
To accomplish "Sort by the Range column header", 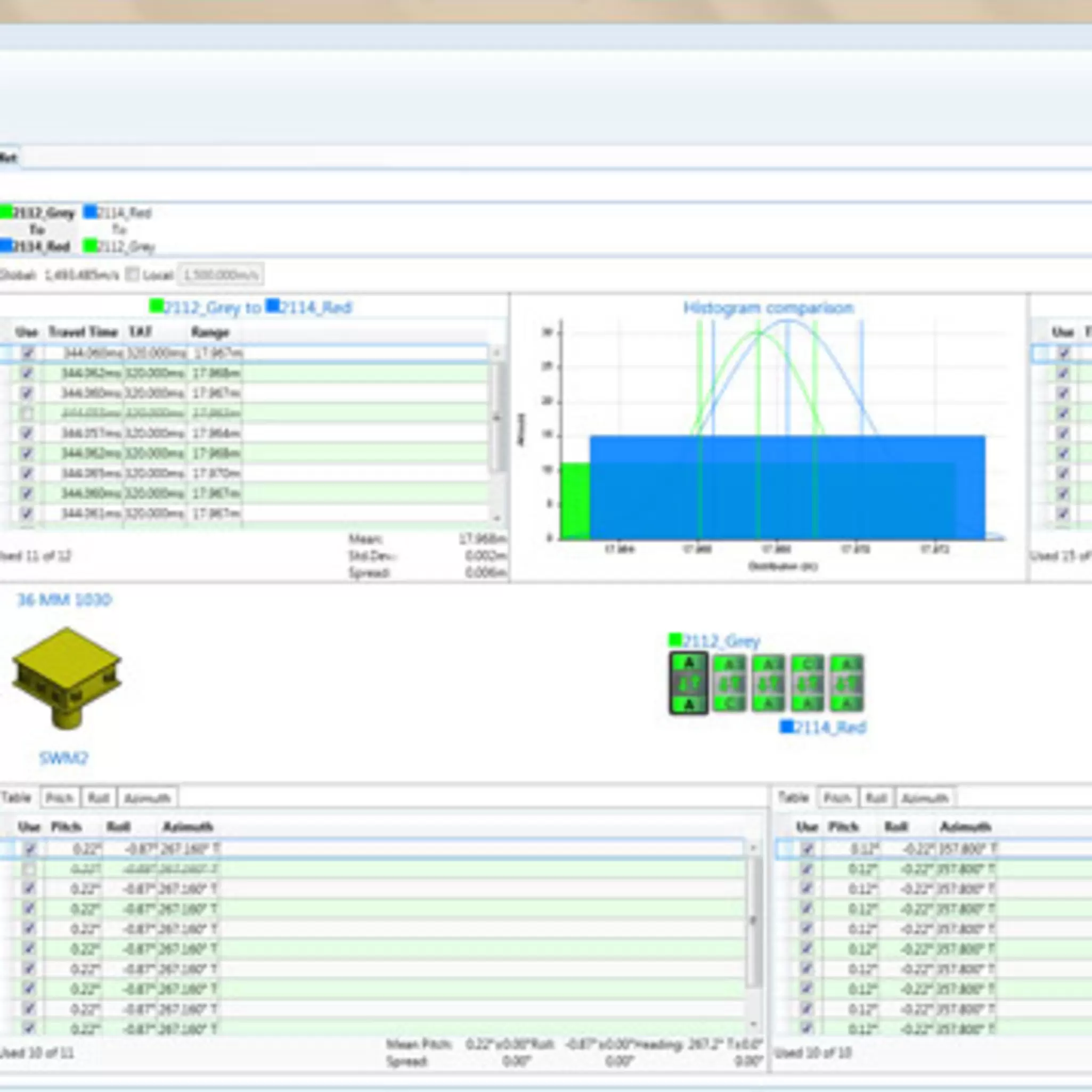I will click(210, 332).
